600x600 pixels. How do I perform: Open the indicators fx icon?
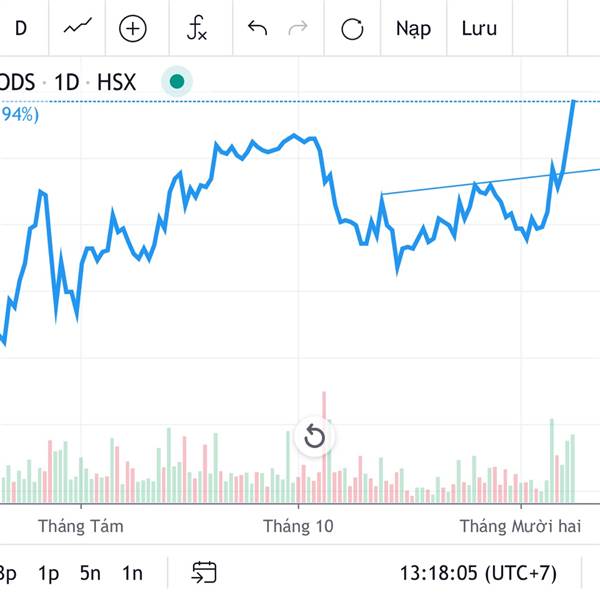[197, 28]
